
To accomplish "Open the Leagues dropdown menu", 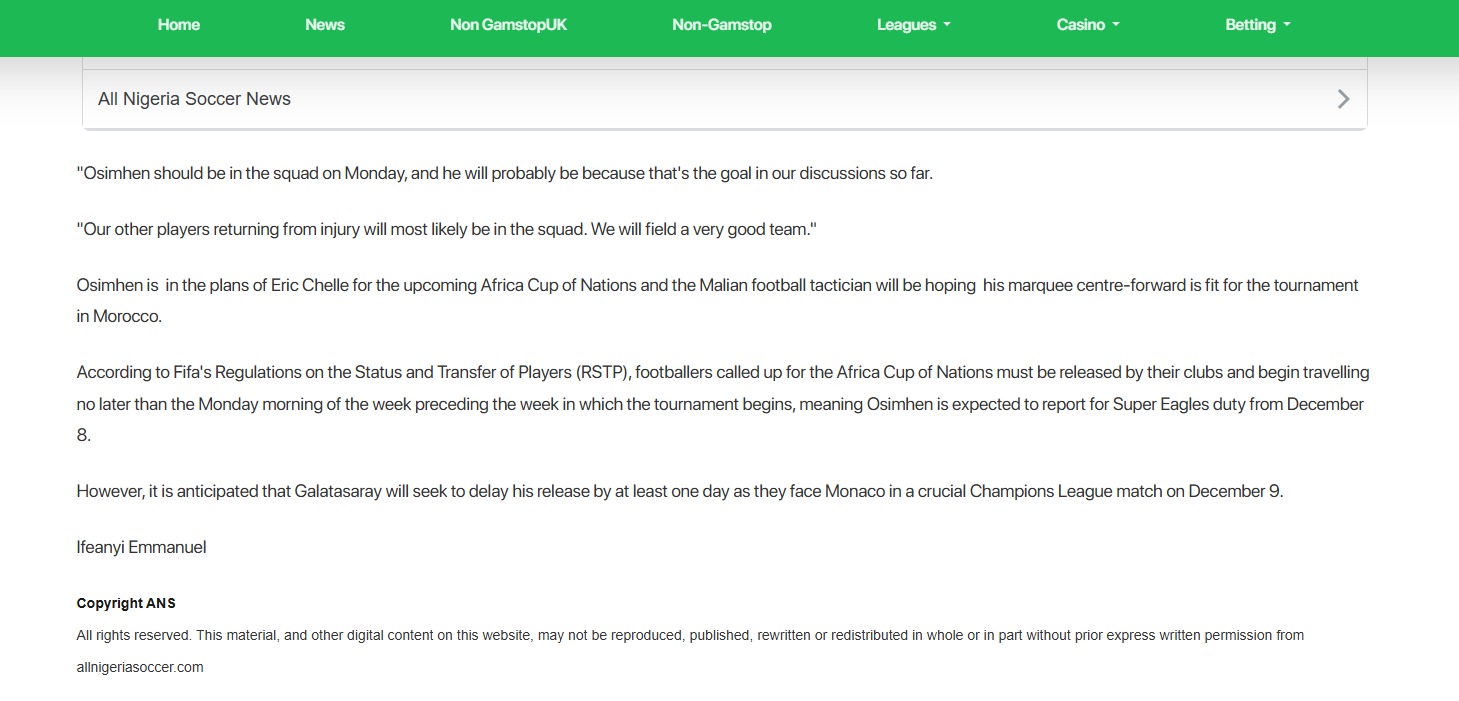I will pos(913,25).
